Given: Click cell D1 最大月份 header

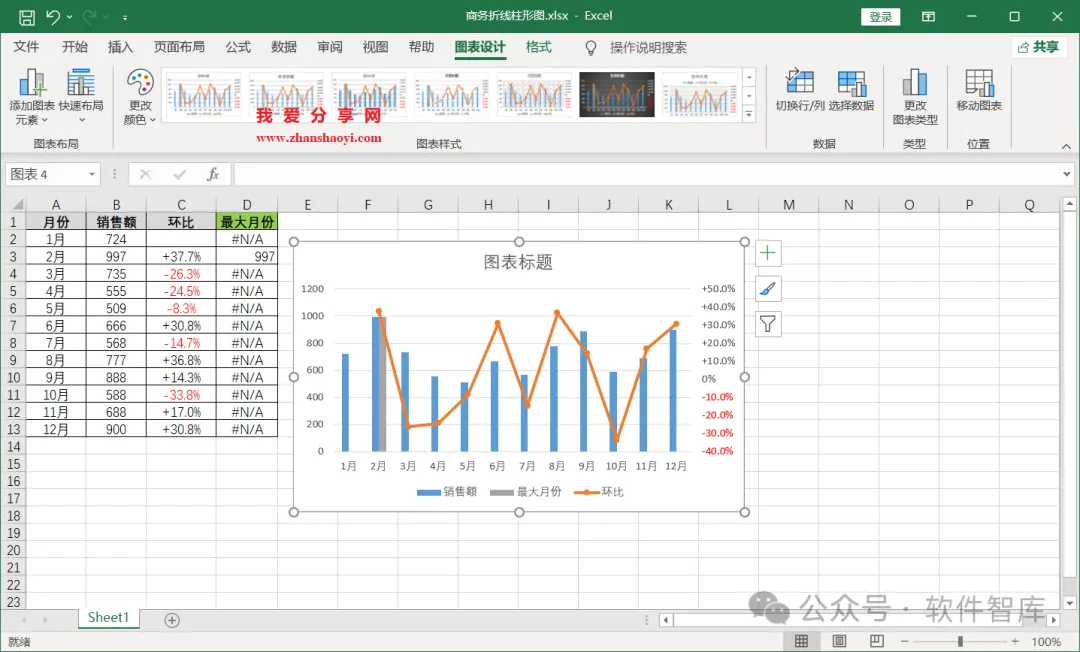Looking at the screenshot, I should coord(247,222).
